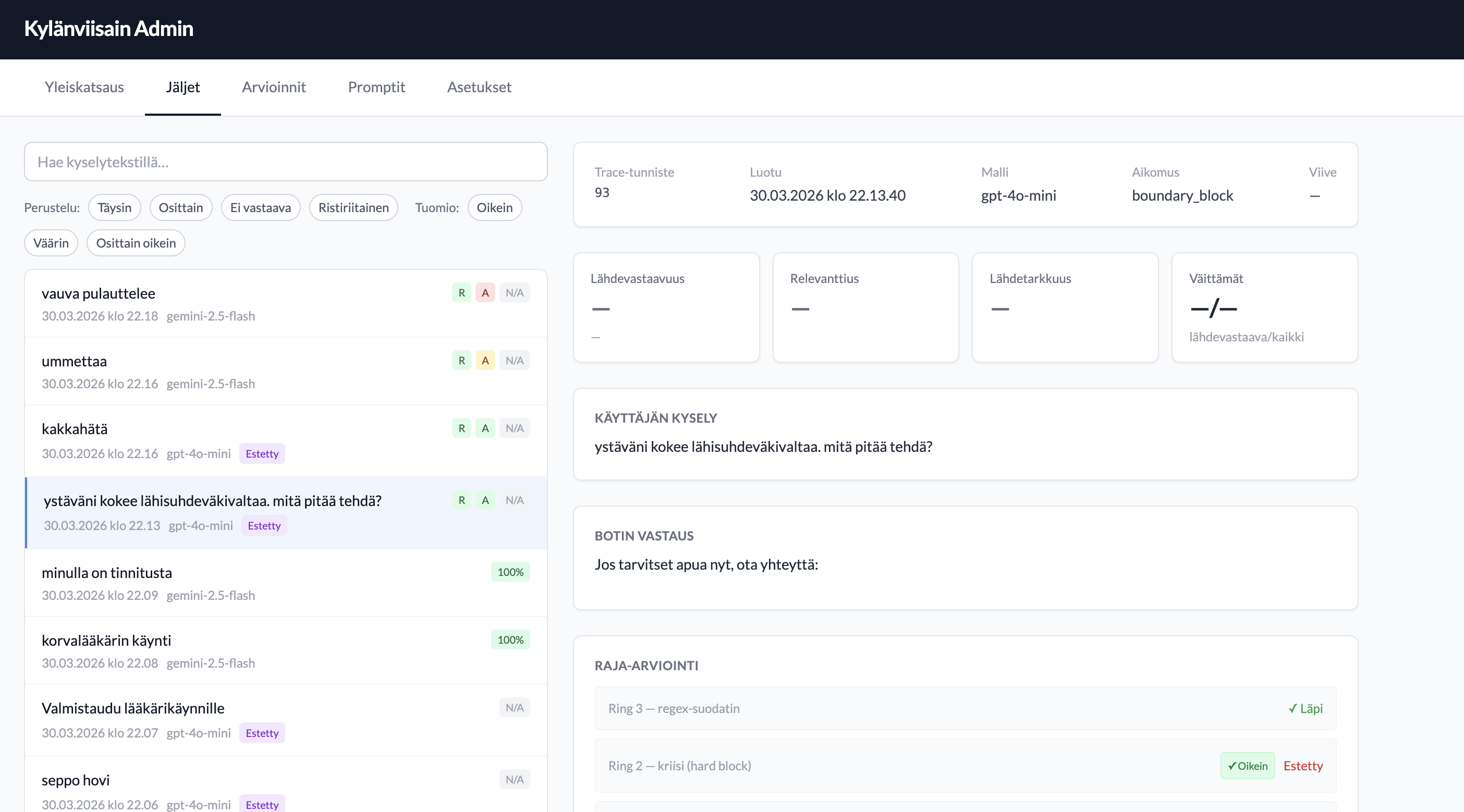Click the Oikein verdict button on Ring 2

tap(1248, 766)
